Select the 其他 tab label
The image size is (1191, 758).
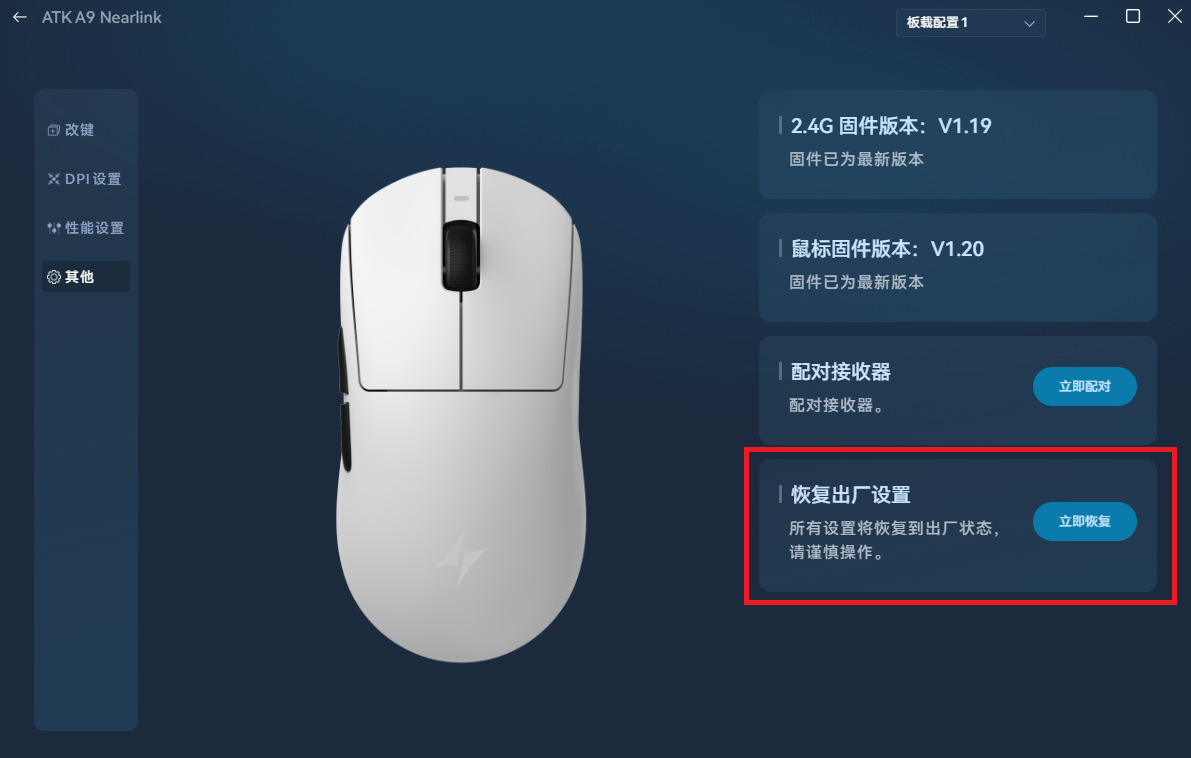point(79,277)
